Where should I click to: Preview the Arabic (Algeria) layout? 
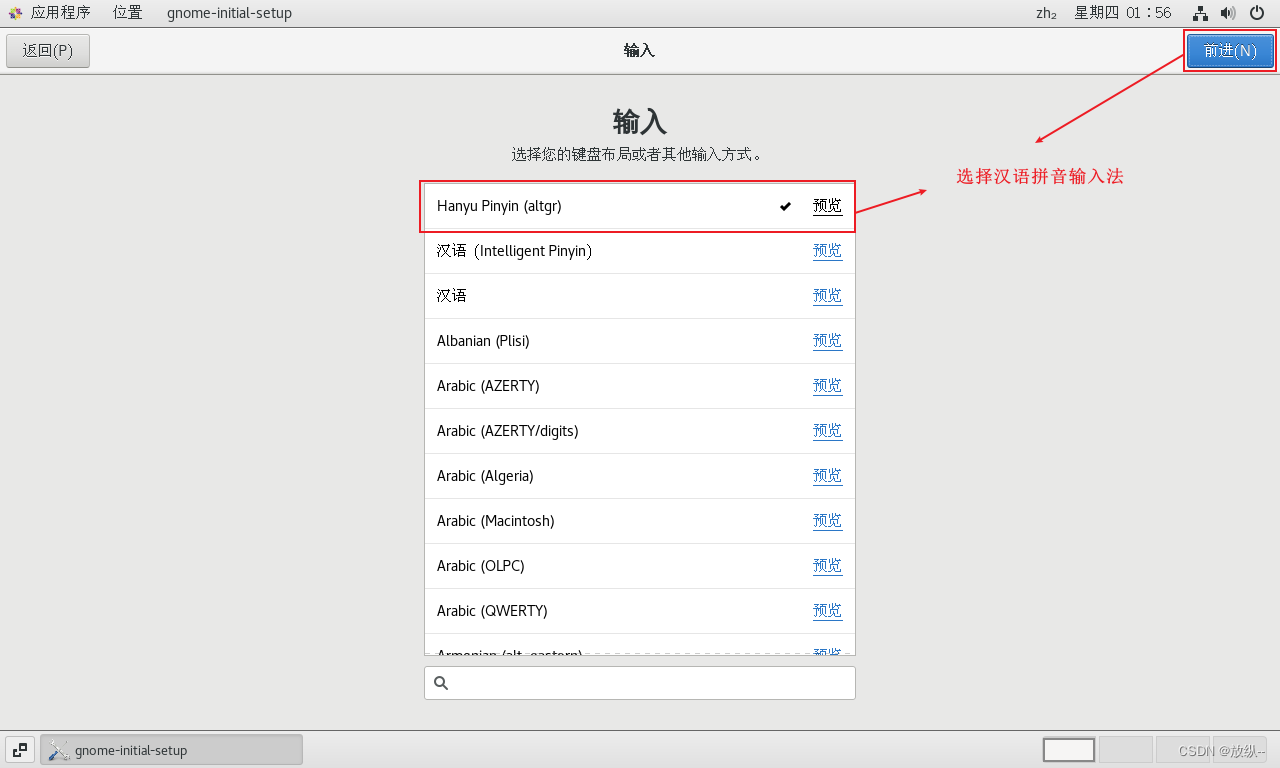point(827,476)
